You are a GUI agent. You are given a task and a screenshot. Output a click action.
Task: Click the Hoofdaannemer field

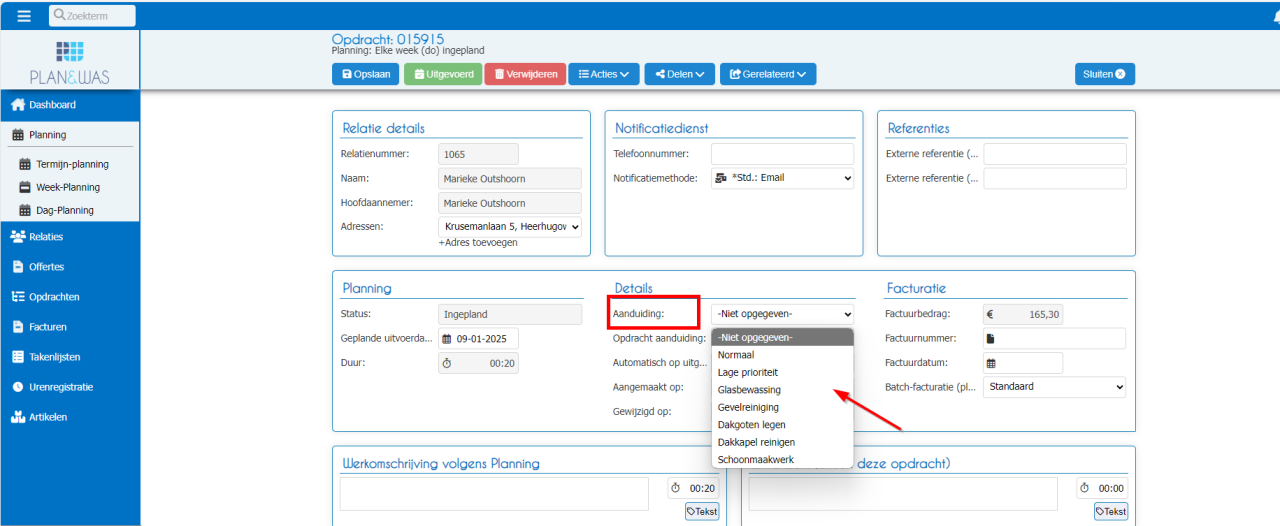[510, 202]
